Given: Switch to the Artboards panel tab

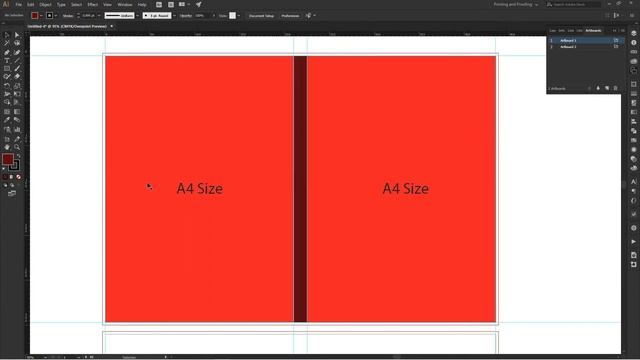Looking at the screenshot, I should pos(593,31).
